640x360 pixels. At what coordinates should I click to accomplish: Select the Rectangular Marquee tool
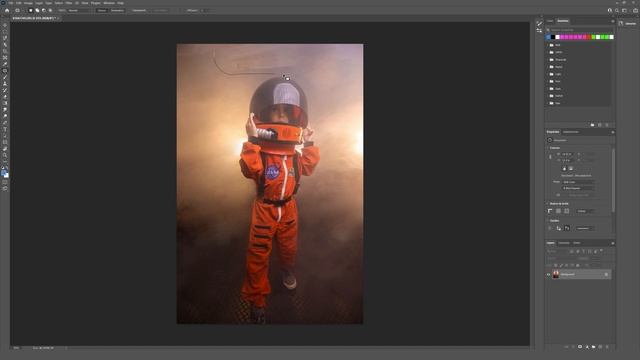click(x=5, y=31)
